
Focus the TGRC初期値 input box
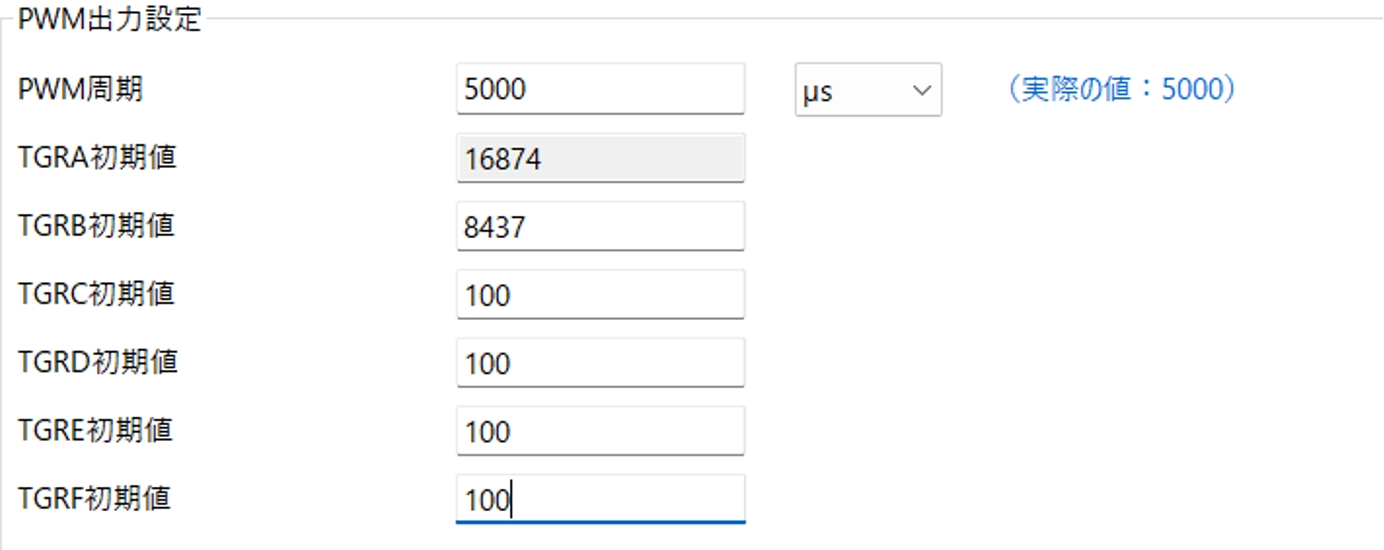coord(600,295)
